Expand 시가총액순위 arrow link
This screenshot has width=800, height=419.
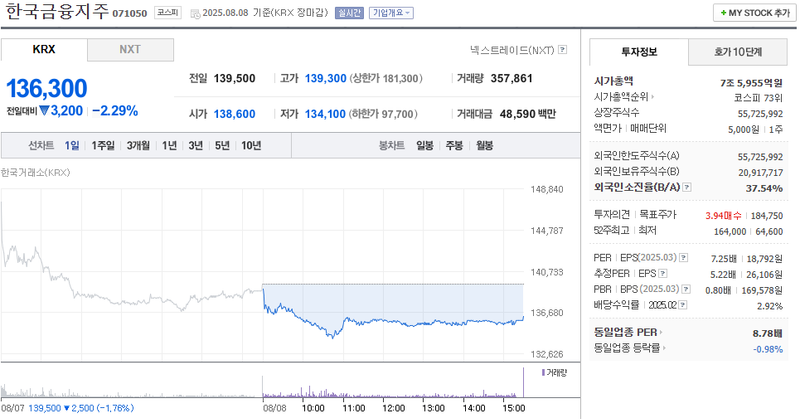(653, 97)
